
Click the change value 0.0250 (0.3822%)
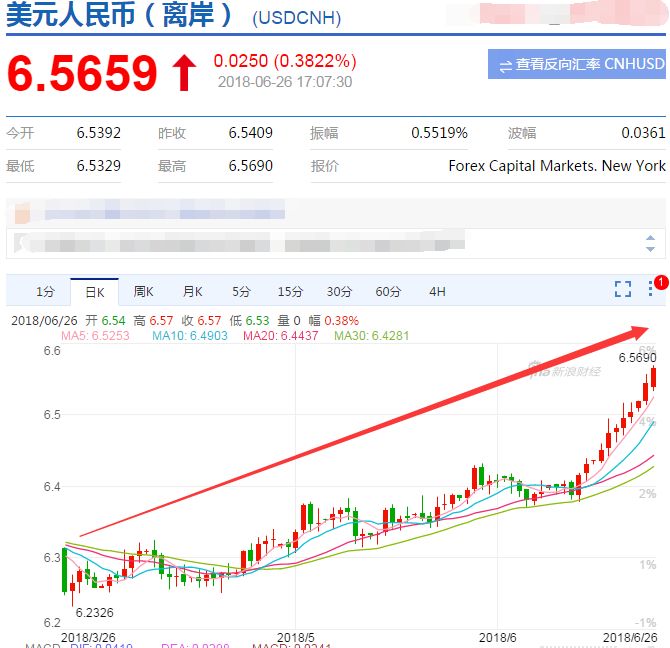[x=285, y=61]
